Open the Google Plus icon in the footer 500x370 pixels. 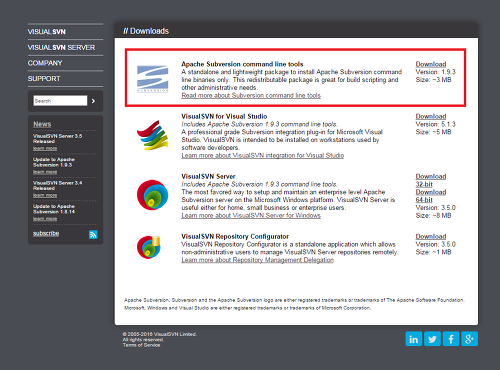pos(469,339)
